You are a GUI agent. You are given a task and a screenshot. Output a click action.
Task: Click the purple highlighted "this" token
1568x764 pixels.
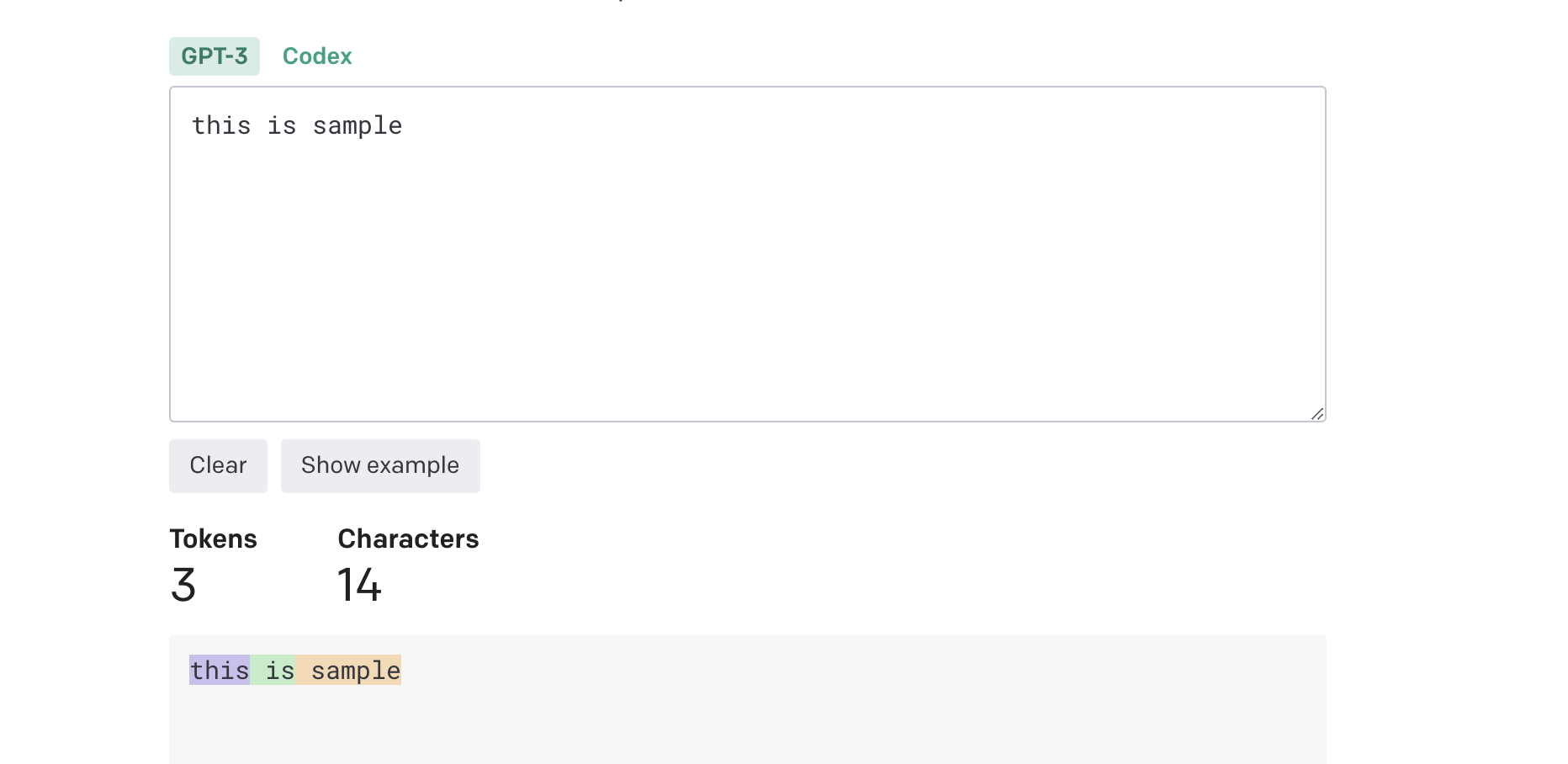point(220,671)
